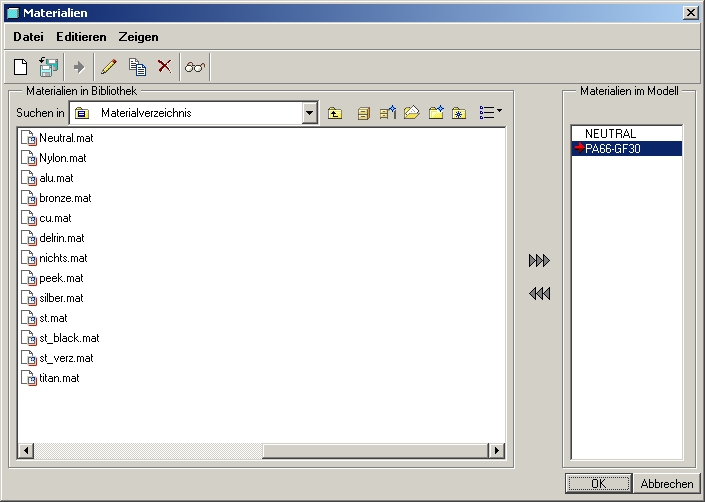This screenshot has width=705, height=502.
Task: Confirm with the OK button
Action: coord(599,484)
